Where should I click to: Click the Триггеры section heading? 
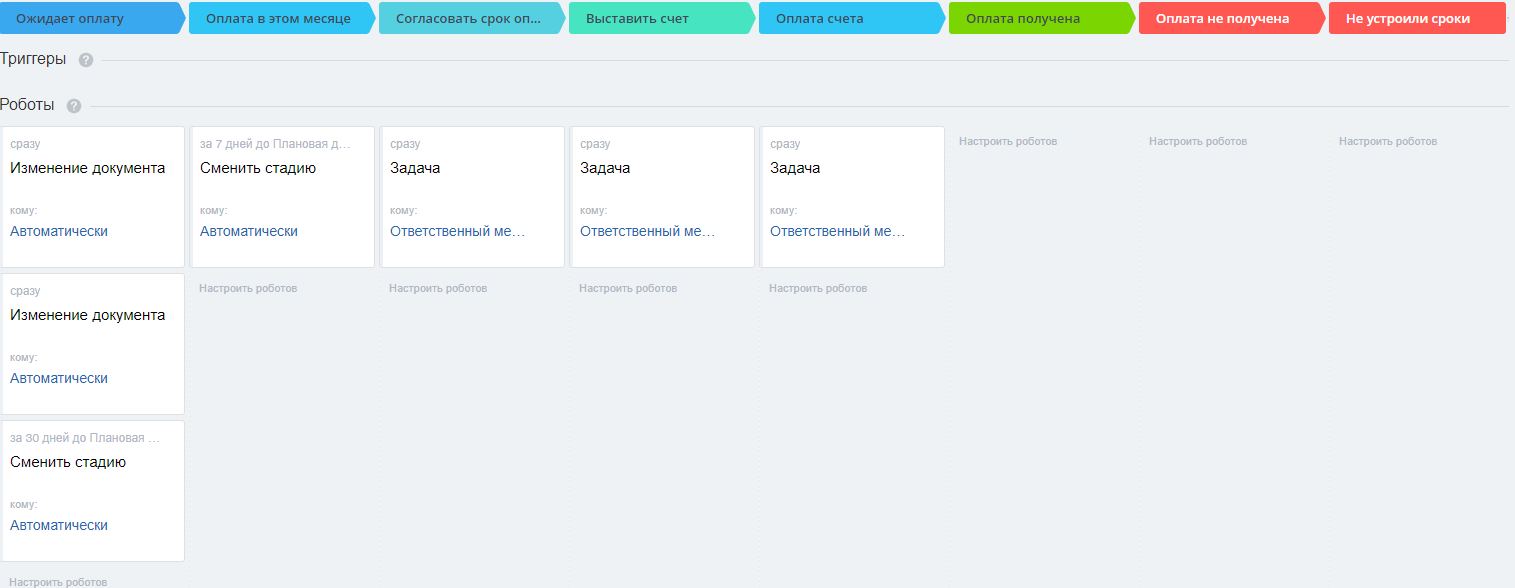pyautogui.click(x=33, y=59)
